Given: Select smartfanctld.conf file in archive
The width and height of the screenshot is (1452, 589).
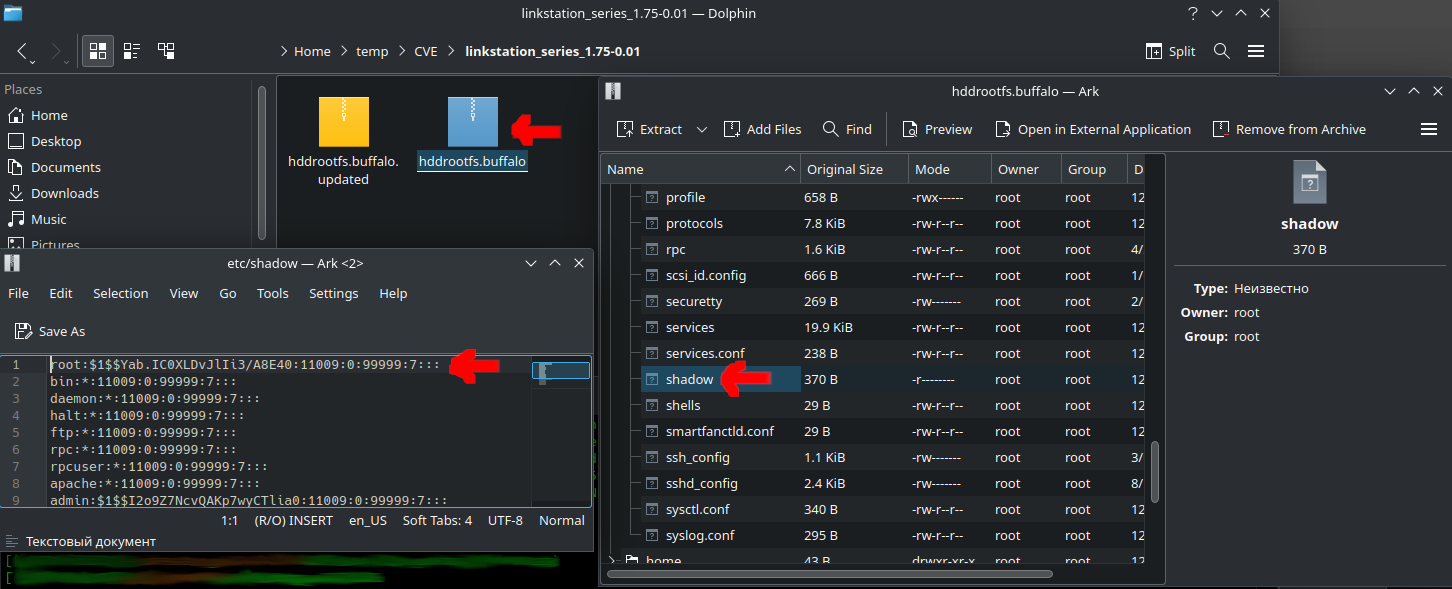Looking at the screenshot, I should 720,431.
